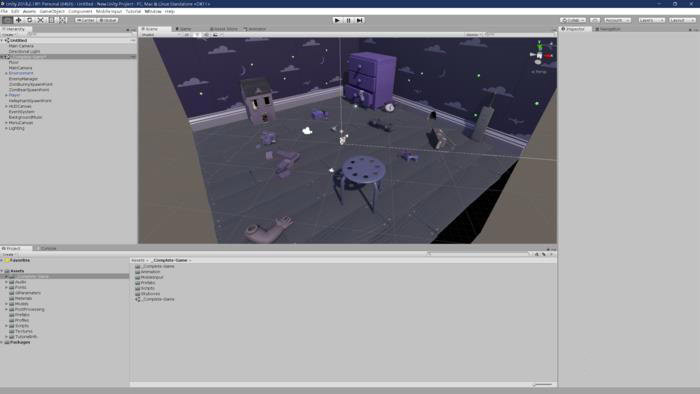Select the combined Transform tool

(63, 20)
